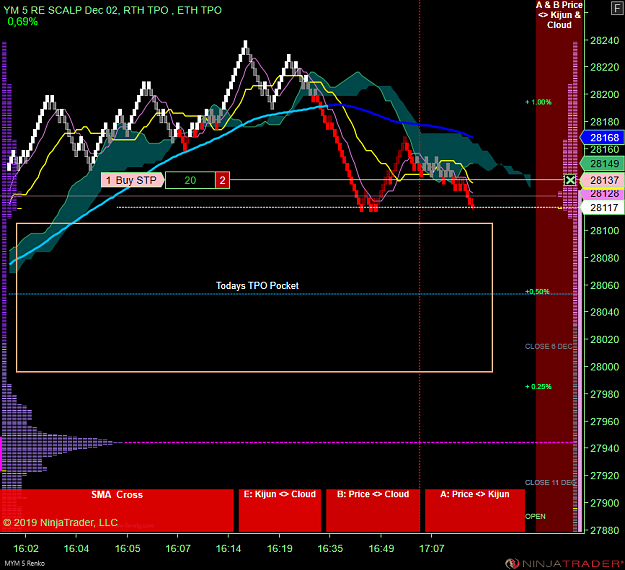This screenshot has width=625, height=570.
Task: Select the pink 28137 order price marker
Action: [x=603, y=180]
